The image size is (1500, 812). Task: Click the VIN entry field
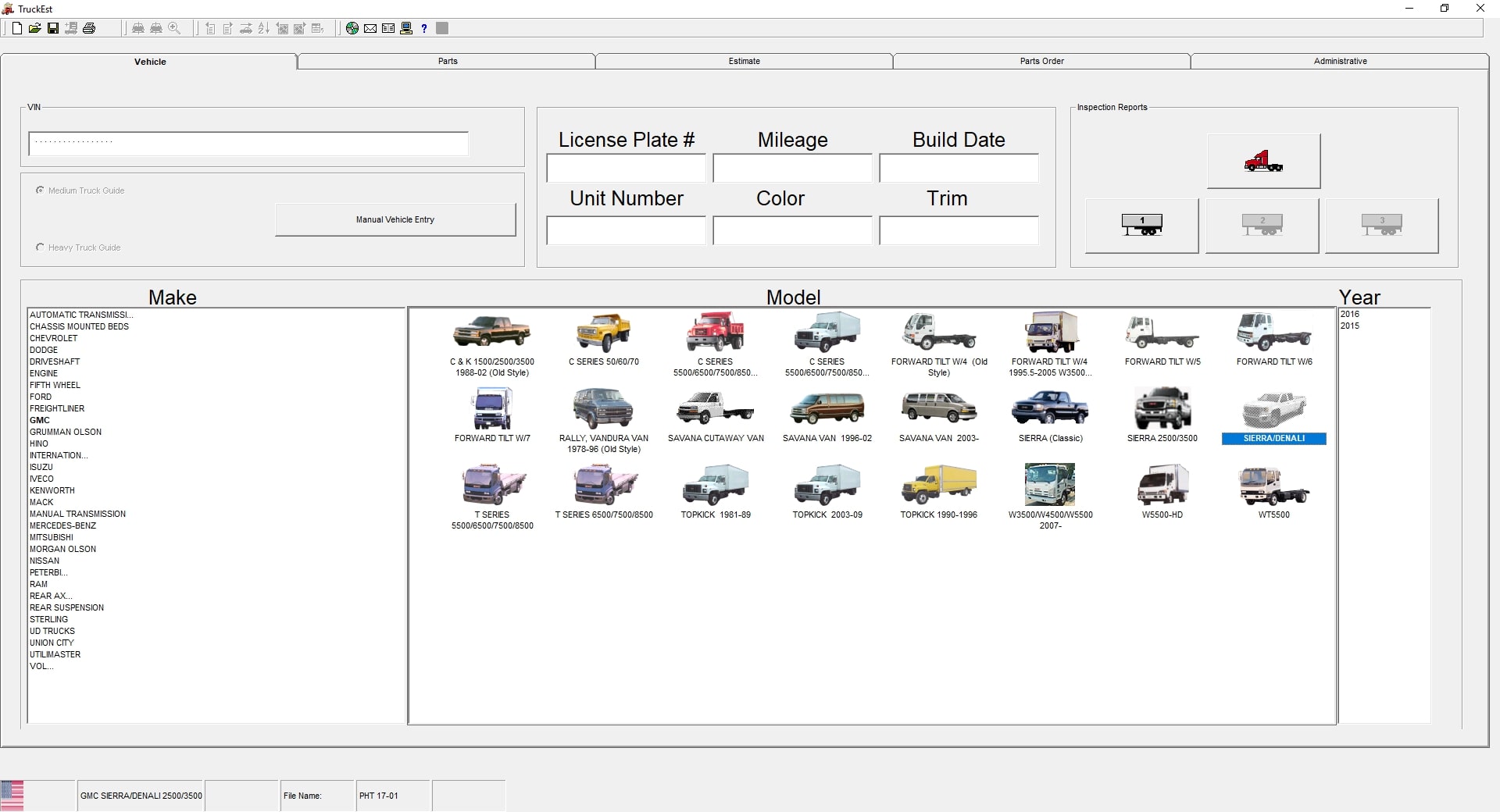[x=248, y=144]
